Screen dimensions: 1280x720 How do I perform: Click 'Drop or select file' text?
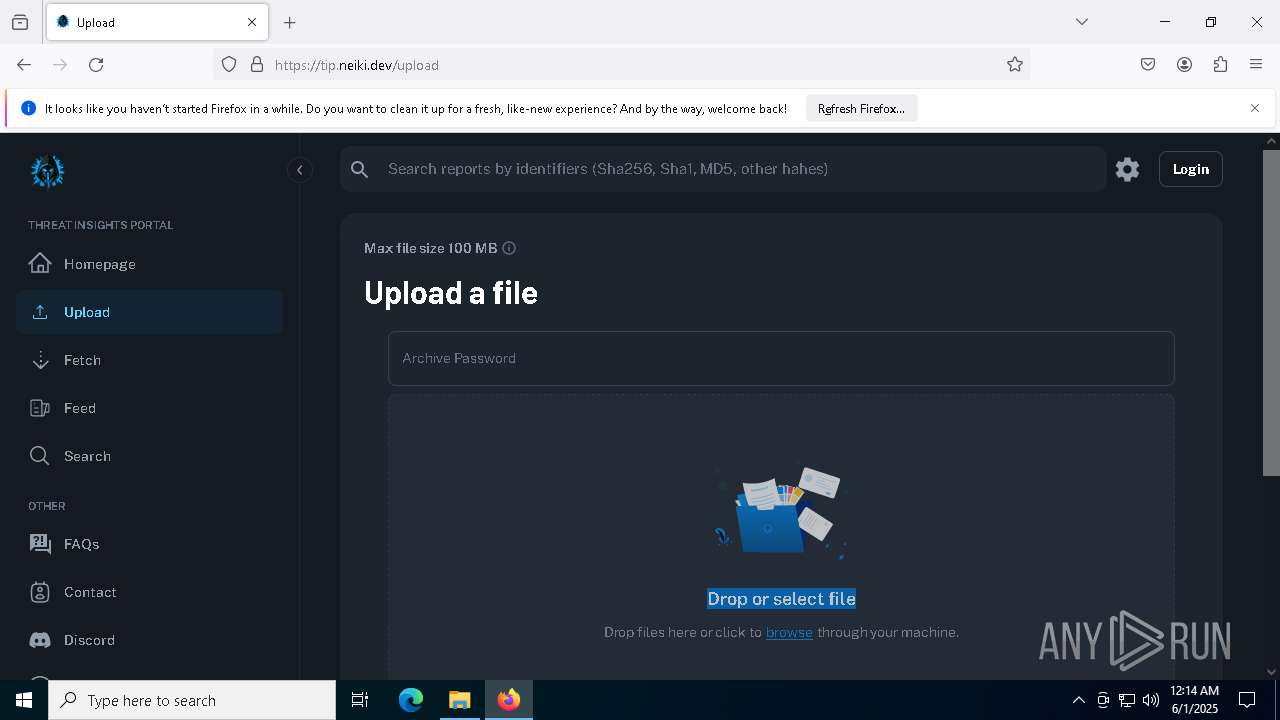click(x=781, y=598)
